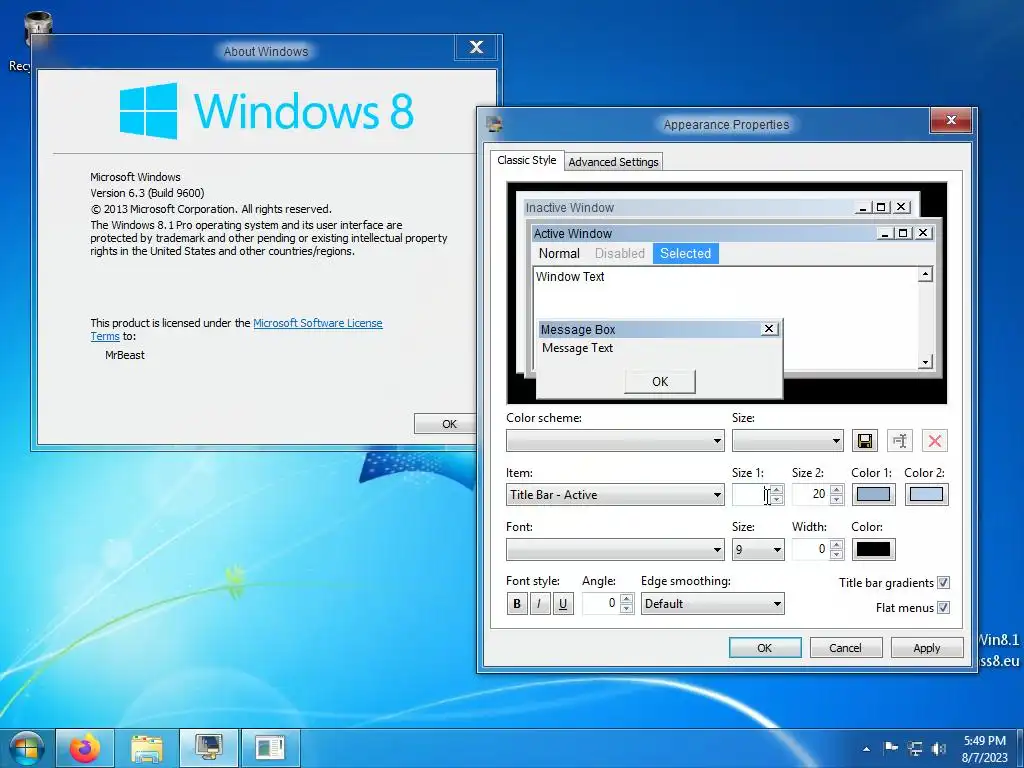Click the MrBeast licensee name text

[x=125, y=355]
